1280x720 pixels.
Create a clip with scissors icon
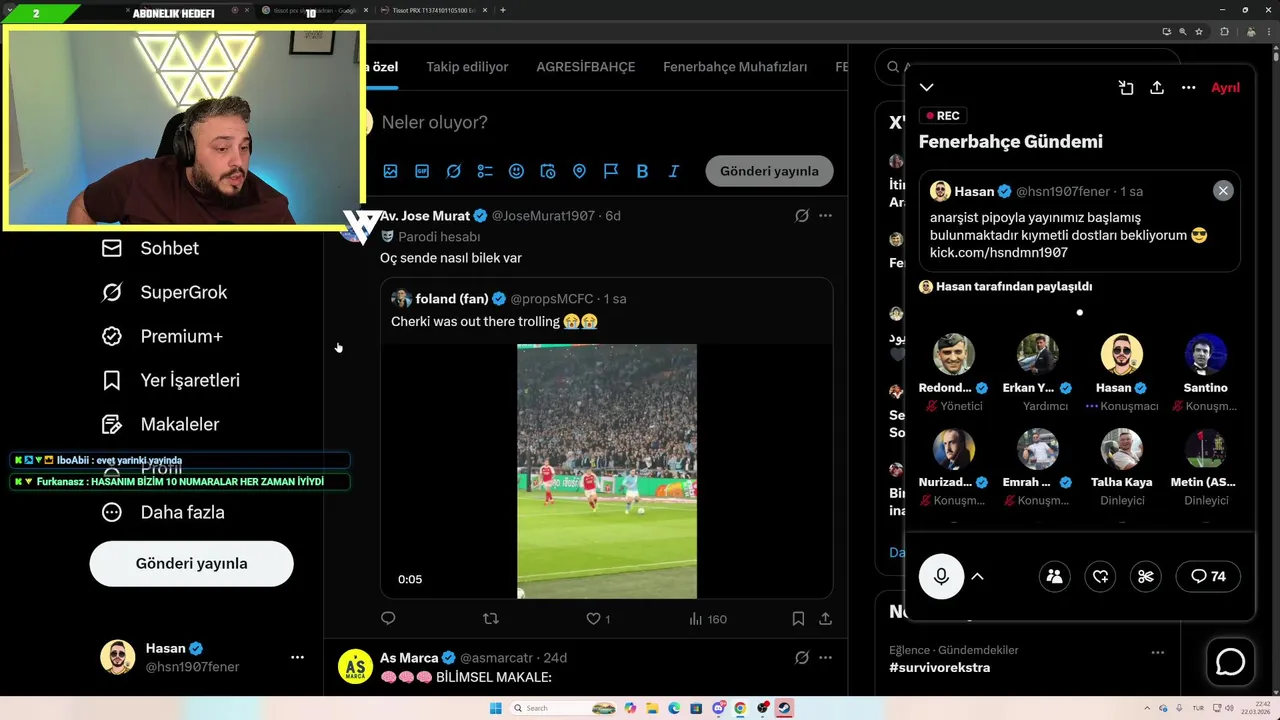(1146, 577)
